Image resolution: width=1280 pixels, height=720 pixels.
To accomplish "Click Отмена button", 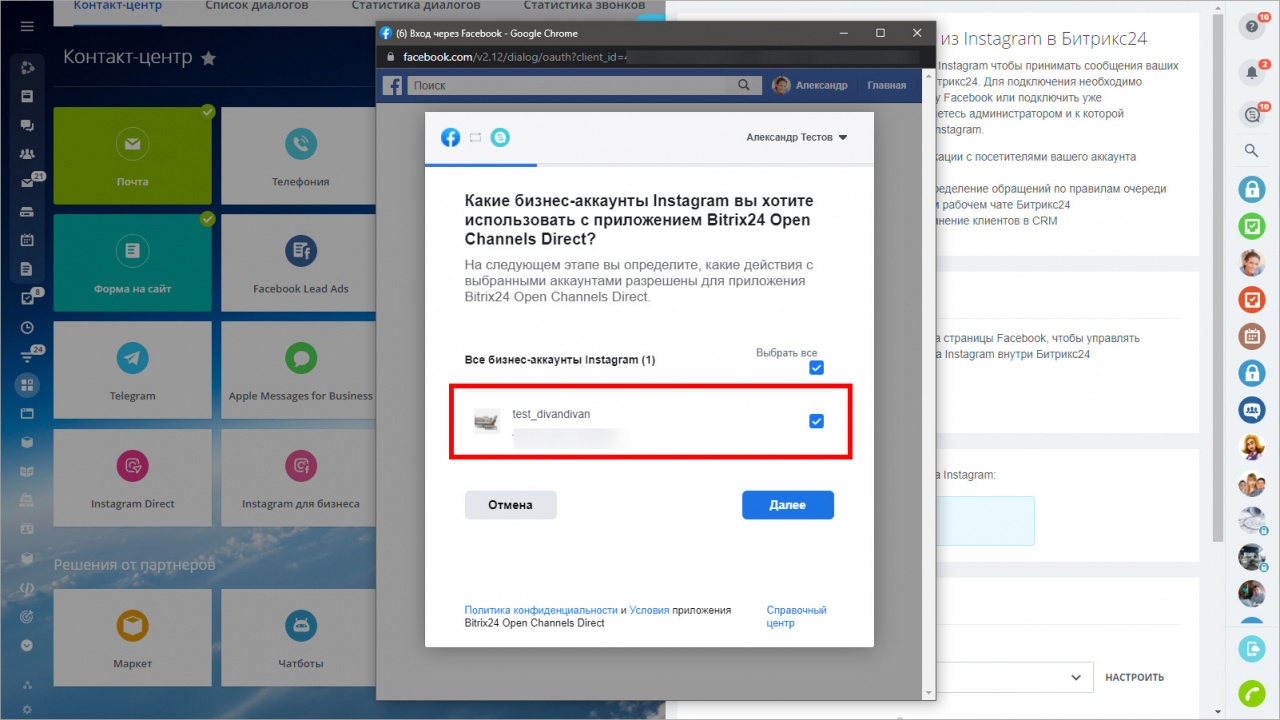I will tap(510, 505).
